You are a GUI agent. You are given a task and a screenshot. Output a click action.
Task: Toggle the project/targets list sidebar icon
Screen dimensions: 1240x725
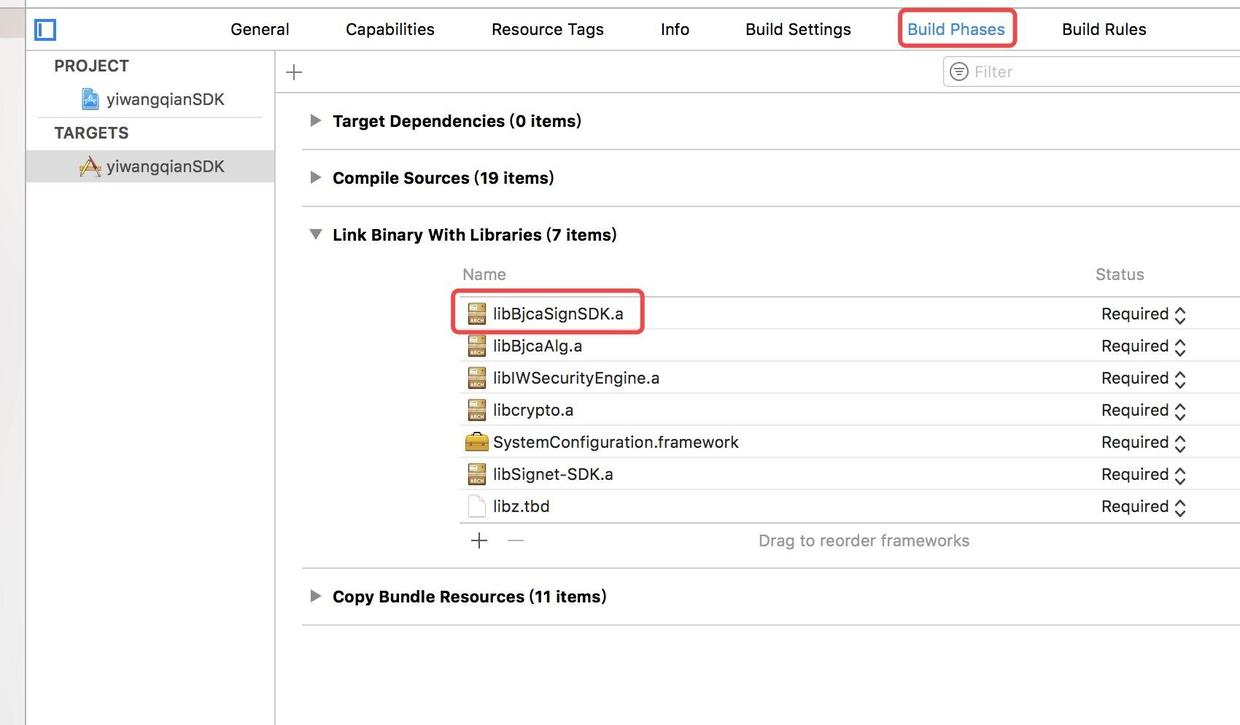click(x=45, y=30)
